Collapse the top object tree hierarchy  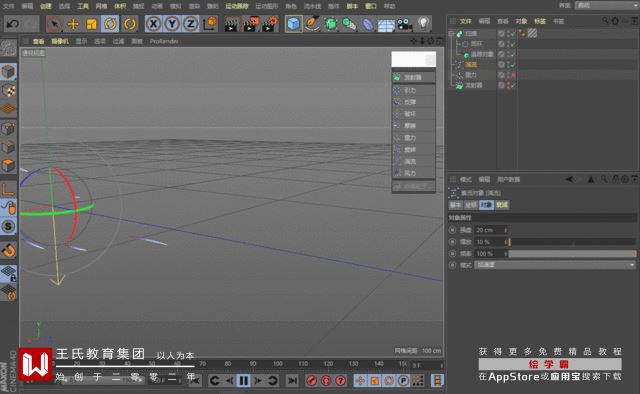[451, 33]
